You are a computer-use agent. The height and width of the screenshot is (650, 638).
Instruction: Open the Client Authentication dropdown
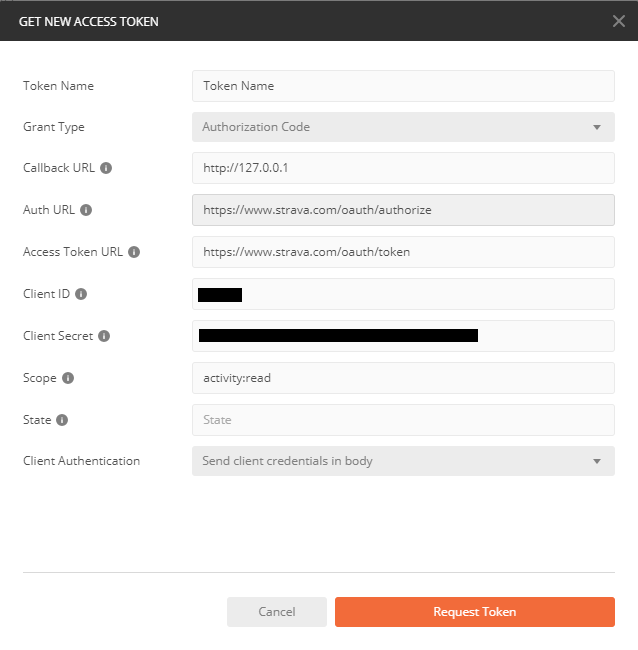403,461
